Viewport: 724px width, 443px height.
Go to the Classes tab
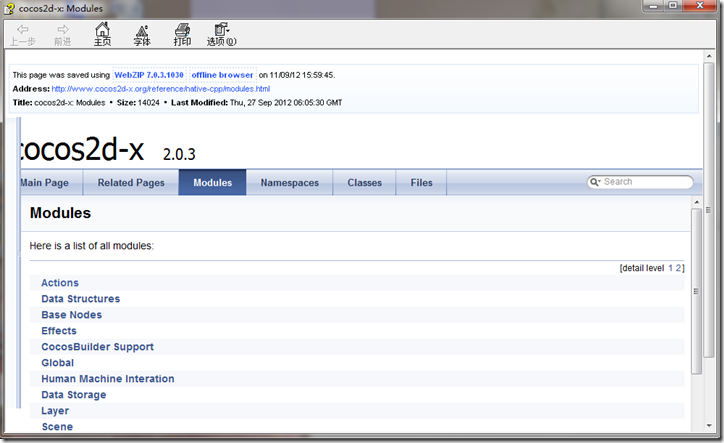(364, 183)
